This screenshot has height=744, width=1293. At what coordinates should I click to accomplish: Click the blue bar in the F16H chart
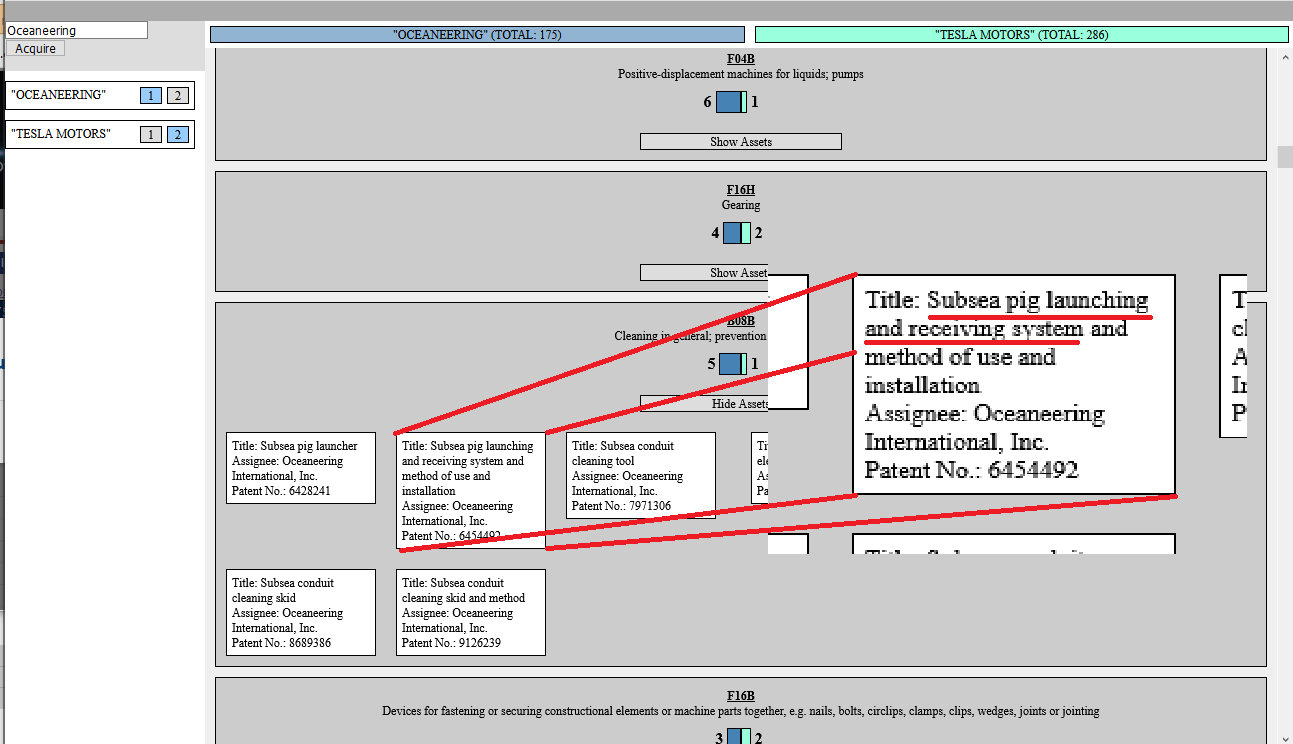point(732,233)
